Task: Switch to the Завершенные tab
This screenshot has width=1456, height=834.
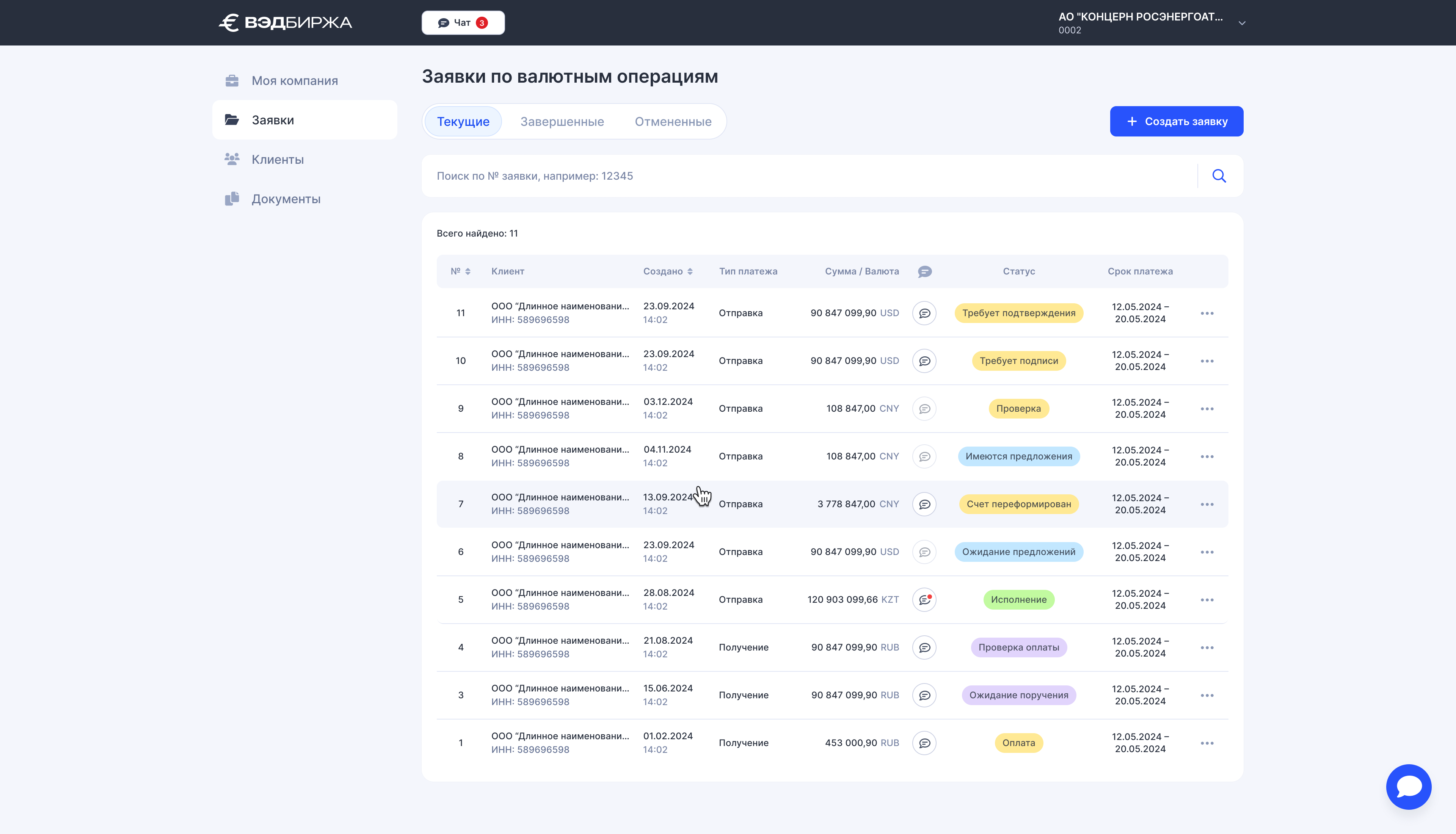Action: coord(562,121)
